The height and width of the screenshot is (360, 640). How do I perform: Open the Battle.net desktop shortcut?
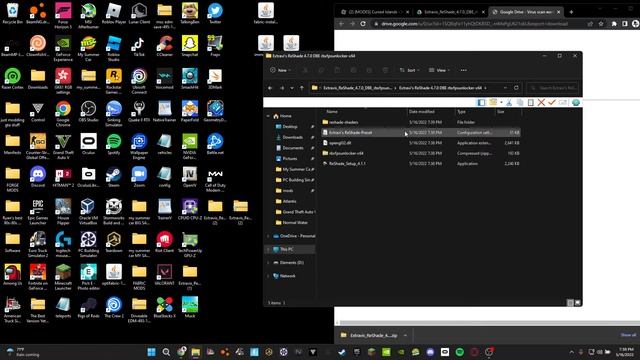point(215,144)
